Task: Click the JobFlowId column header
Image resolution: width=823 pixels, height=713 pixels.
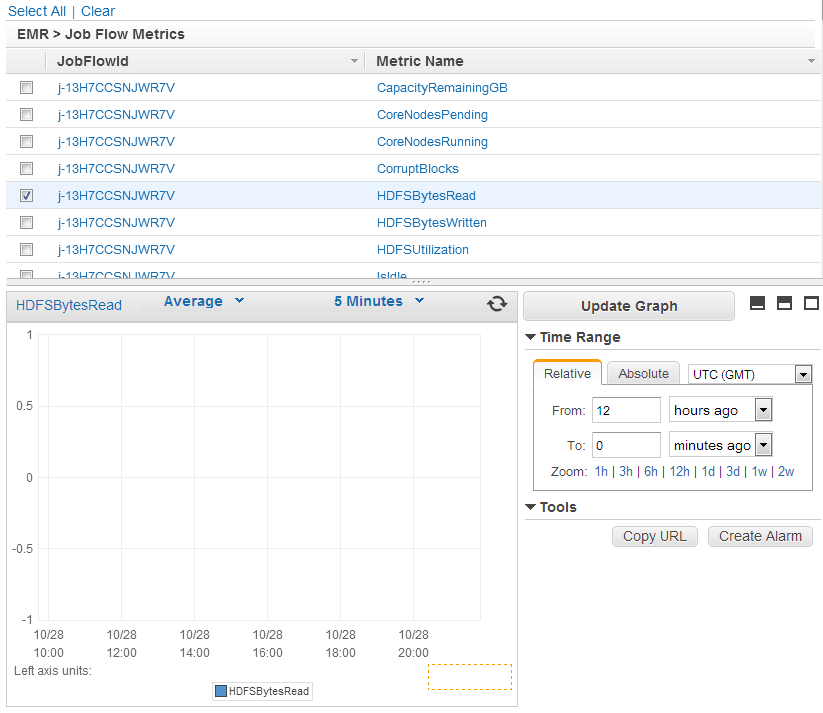Action: (x=93, y=61)
